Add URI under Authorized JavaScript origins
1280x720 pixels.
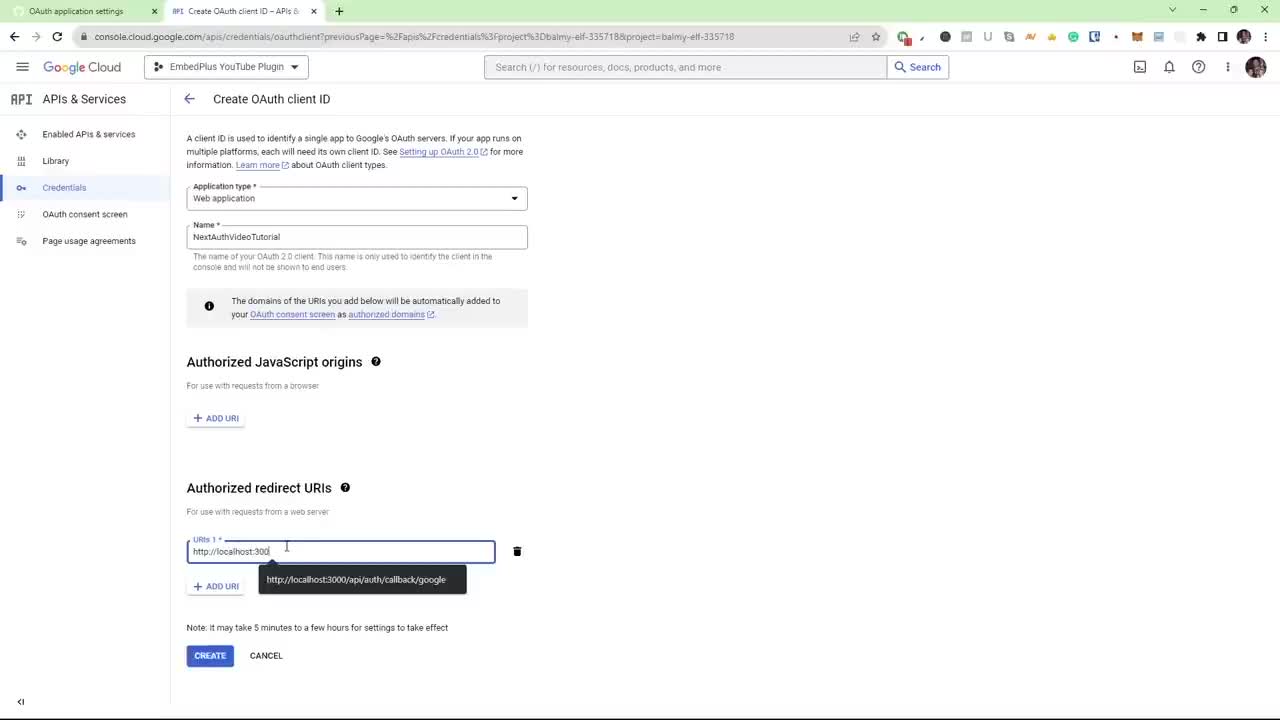tap(216, 418)
